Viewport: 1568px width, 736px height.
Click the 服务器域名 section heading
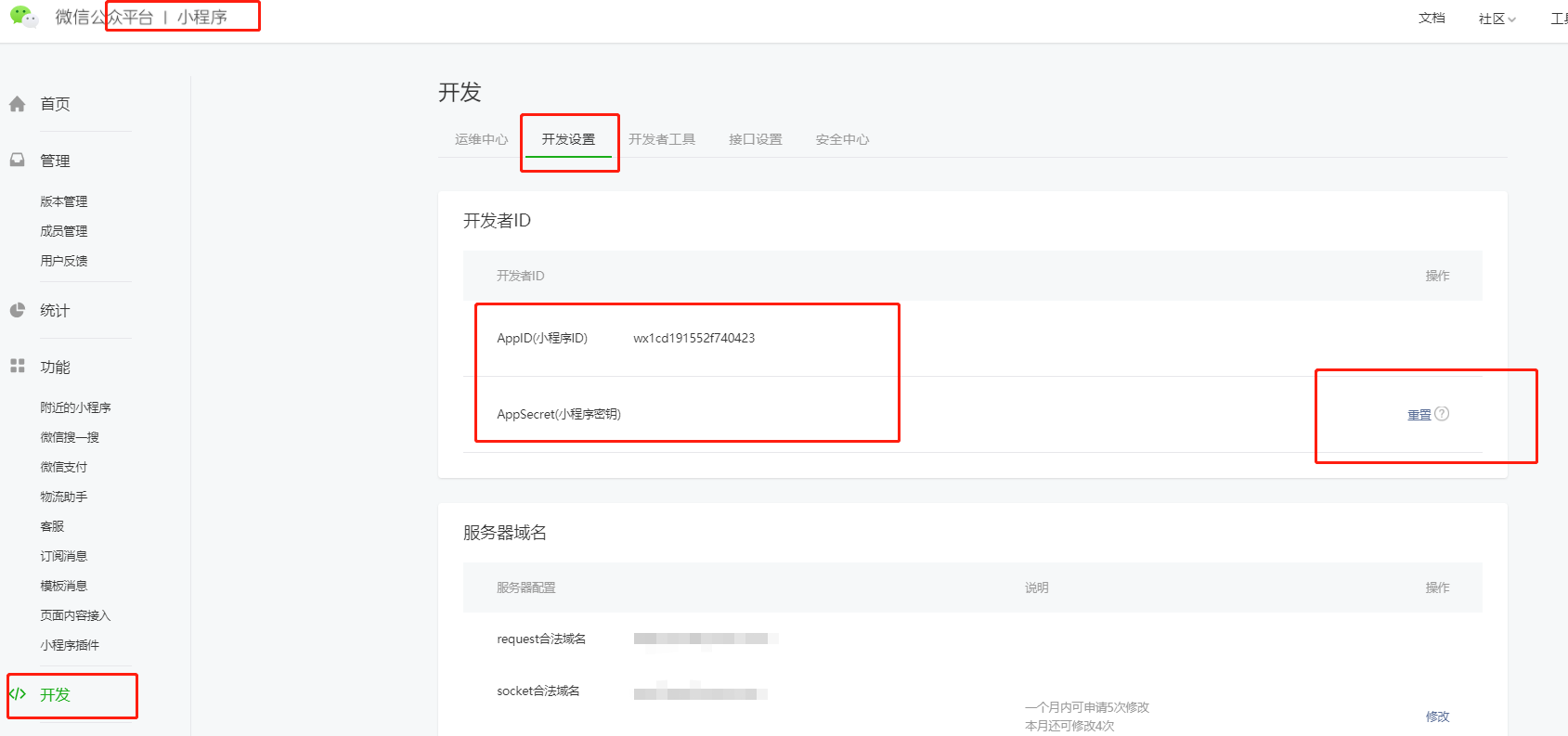point(505,532)
